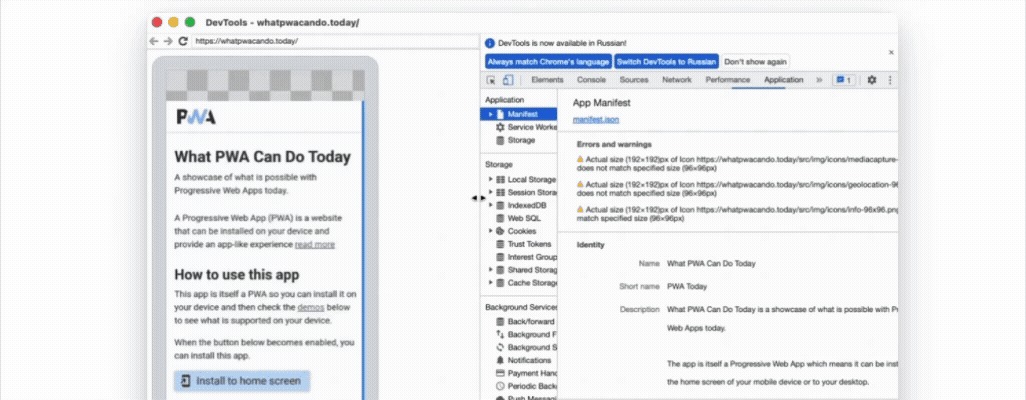This screenshot has height=400, width=1026.
Task: Click the Session Storage grid icon
Action: [501, 192]
